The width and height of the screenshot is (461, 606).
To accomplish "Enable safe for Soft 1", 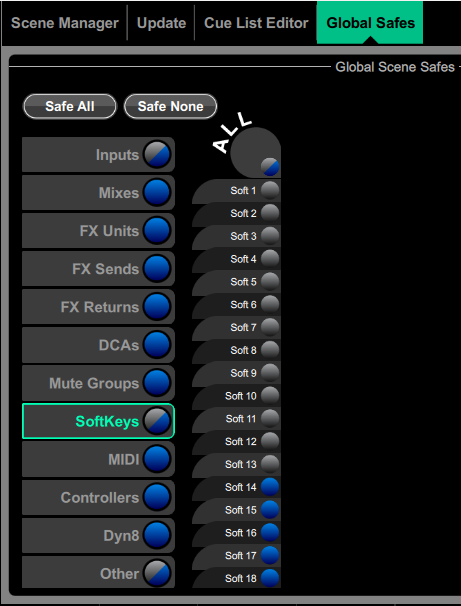I will 270,191.
